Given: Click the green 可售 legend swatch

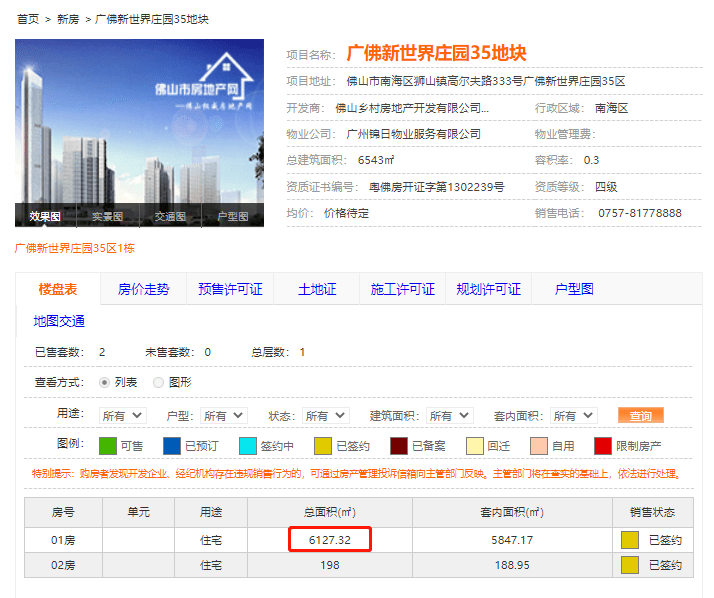Looking at the screenshot, I should click(x=108, y=446).
